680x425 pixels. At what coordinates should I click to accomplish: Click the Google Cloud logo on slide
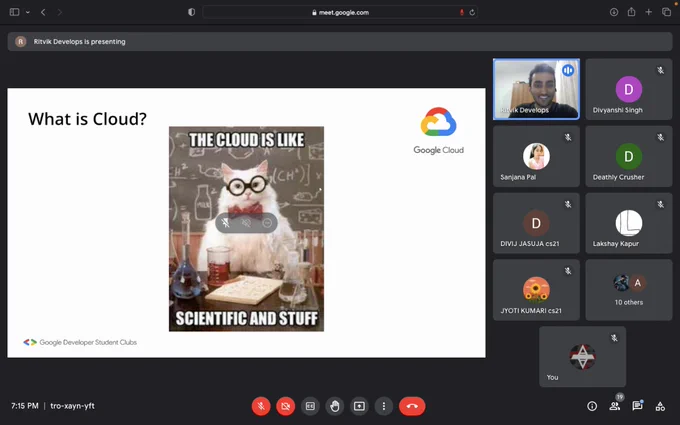(x=438, y=131)
